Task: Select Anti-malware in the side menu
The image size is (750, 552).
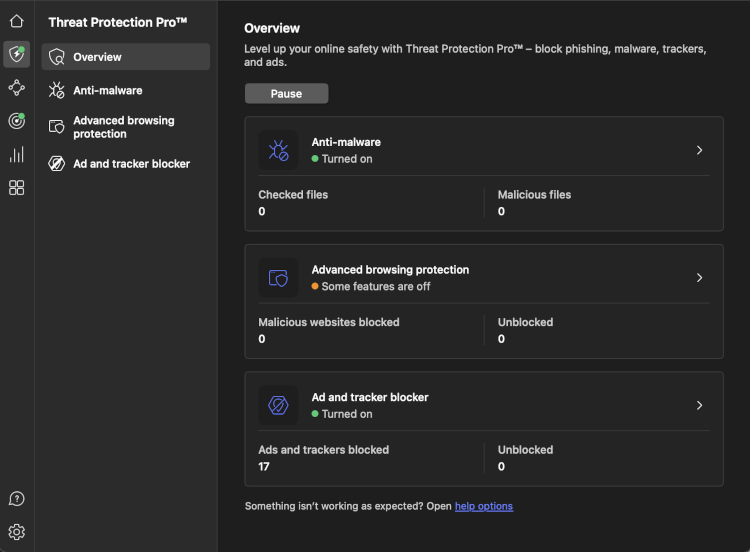Action: pyautogui.click(x=126, y=90)
